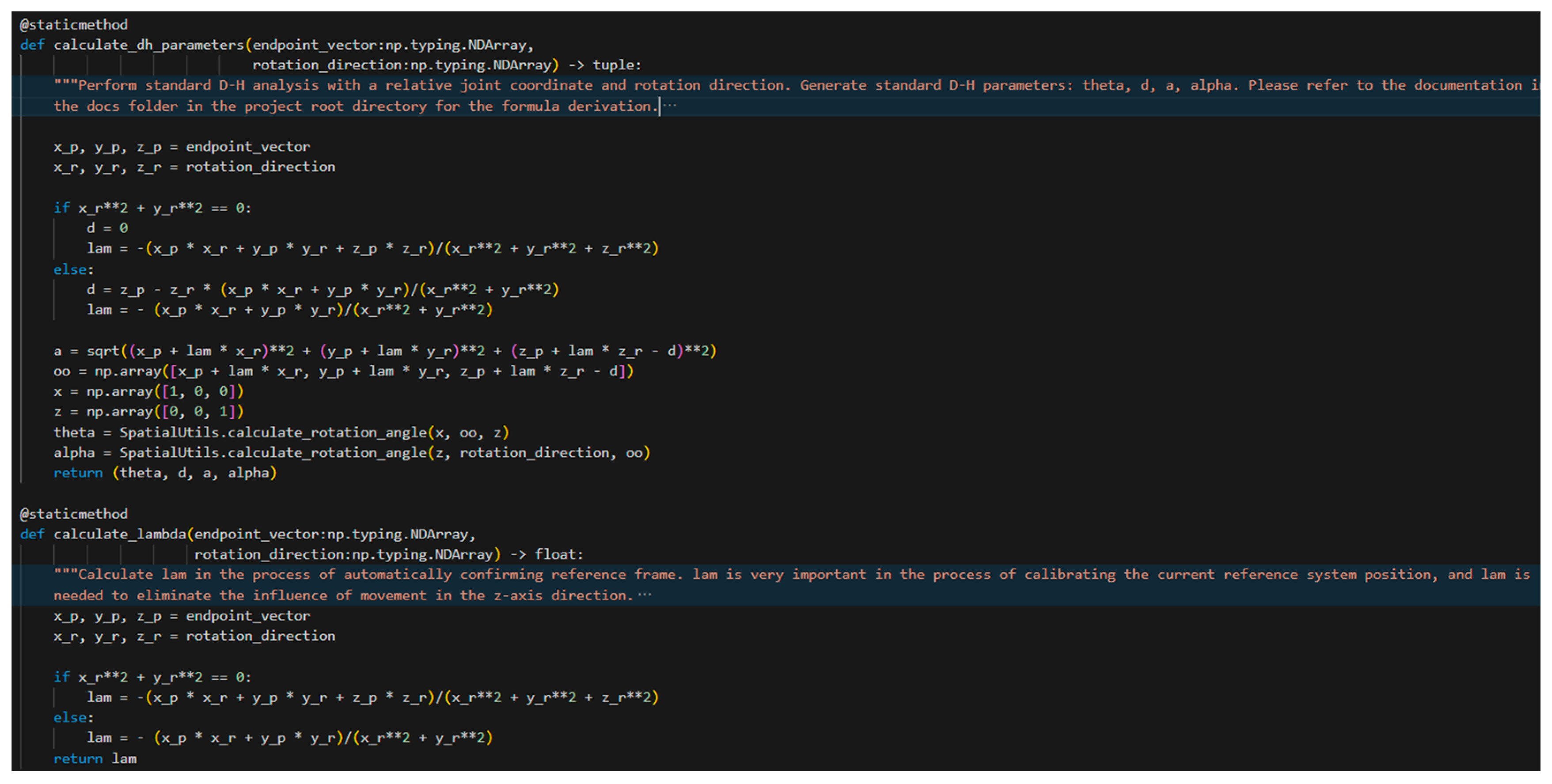Image resolution: width=1552 pixels, height=784 pixels.
Task: Click the 'd = 0' assignment line
Action: coord(107,228)
